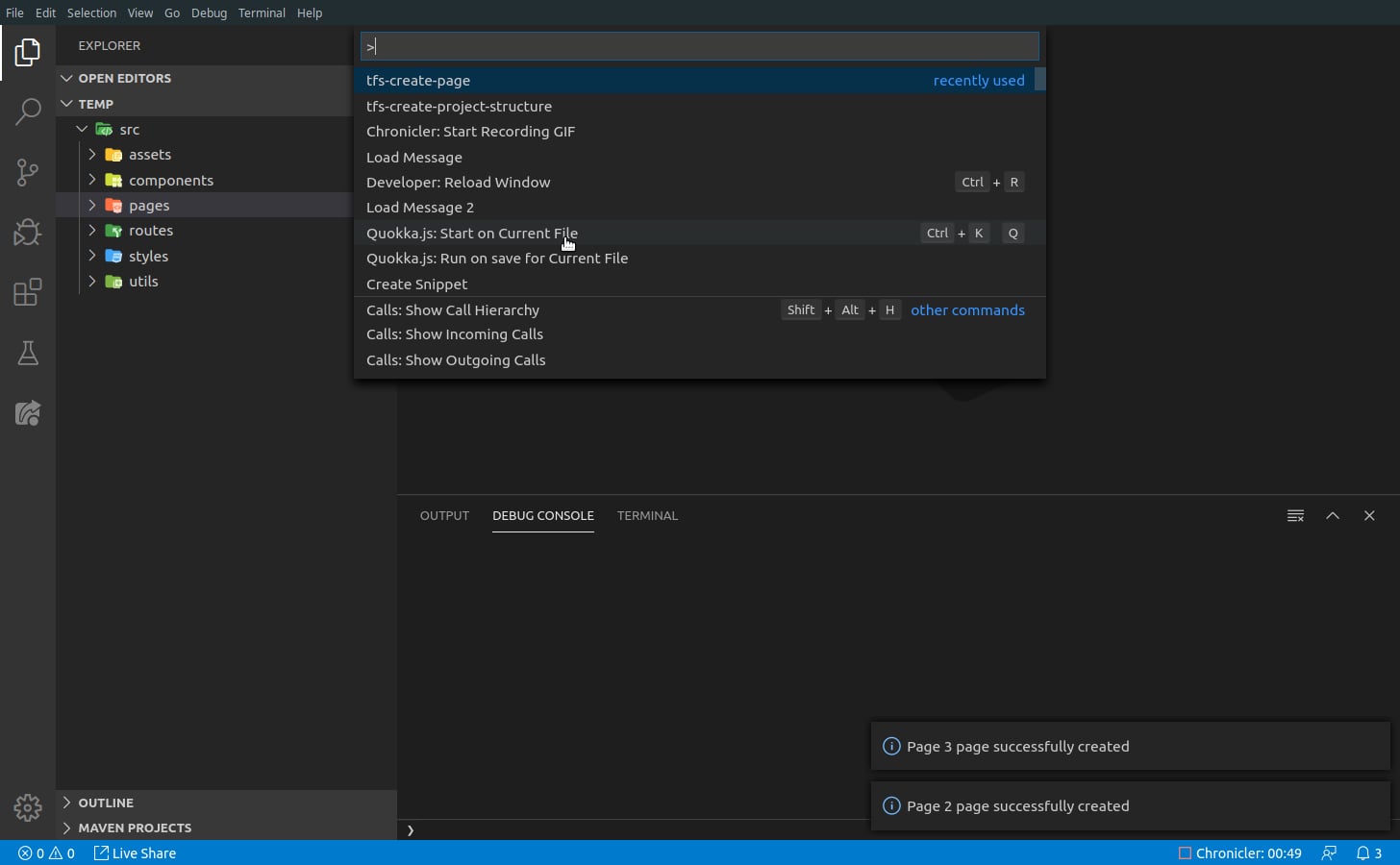Open the Debug view icon
Screen dimensions: 1400x865
tap(28, 232)
